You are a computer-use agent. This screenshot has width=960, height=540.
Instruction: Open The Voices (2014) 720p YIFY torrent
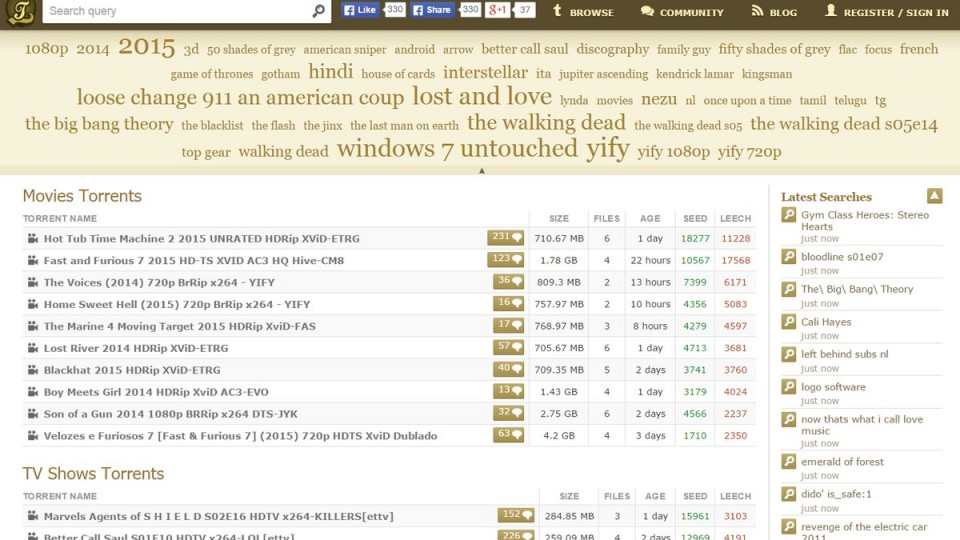[159, 282]
